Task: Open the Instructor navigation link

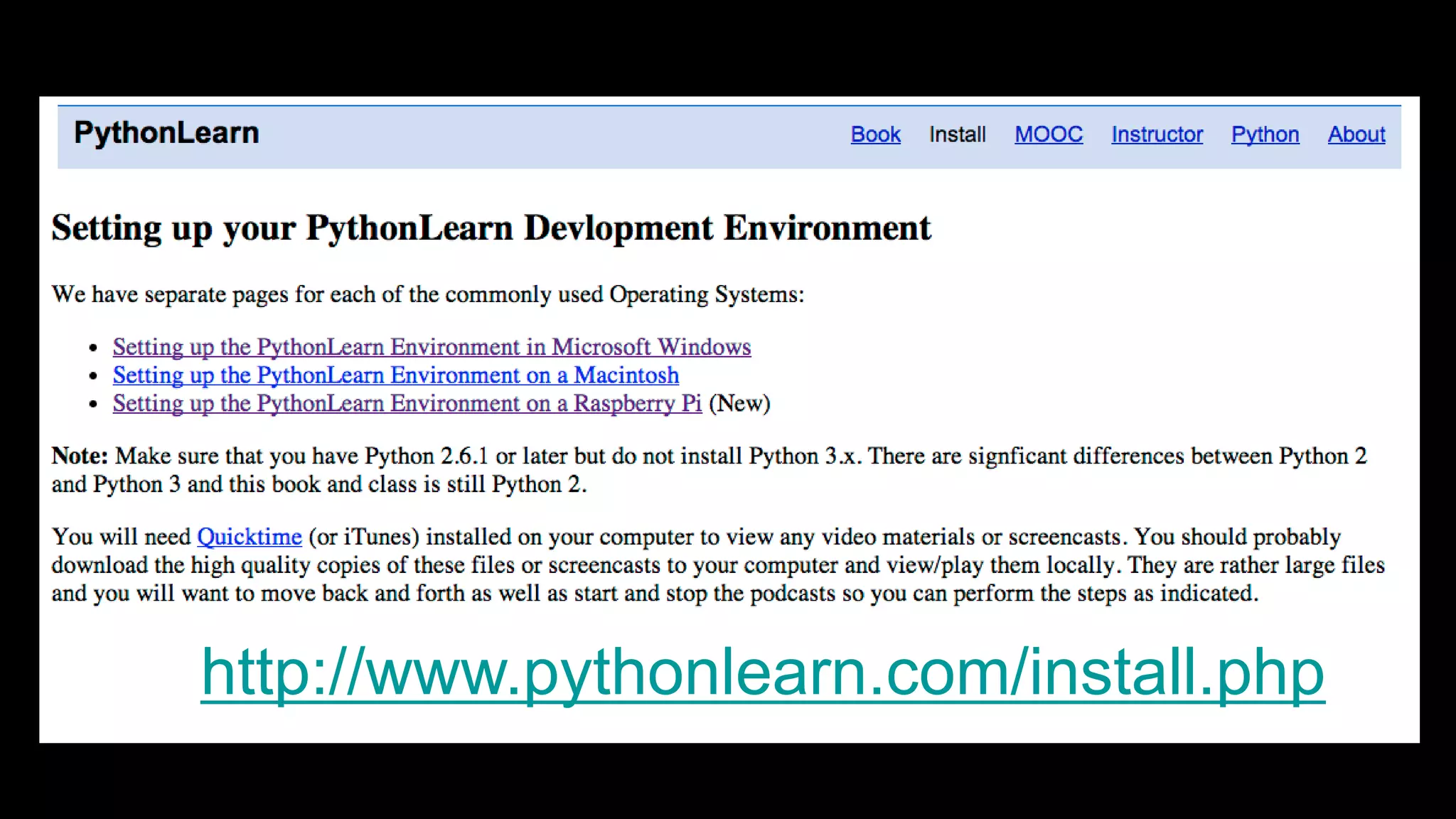Action: coord(1157,134)
